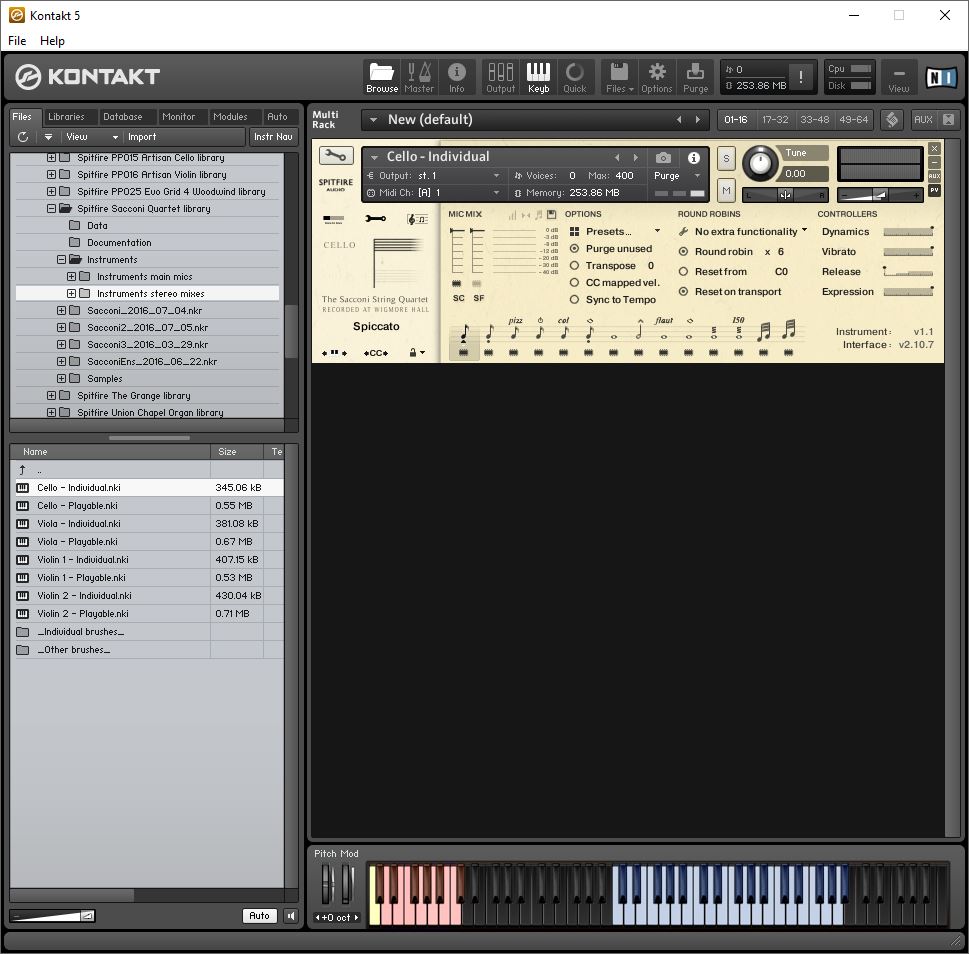Click the View minimize icon

click(x=899, y=77)
